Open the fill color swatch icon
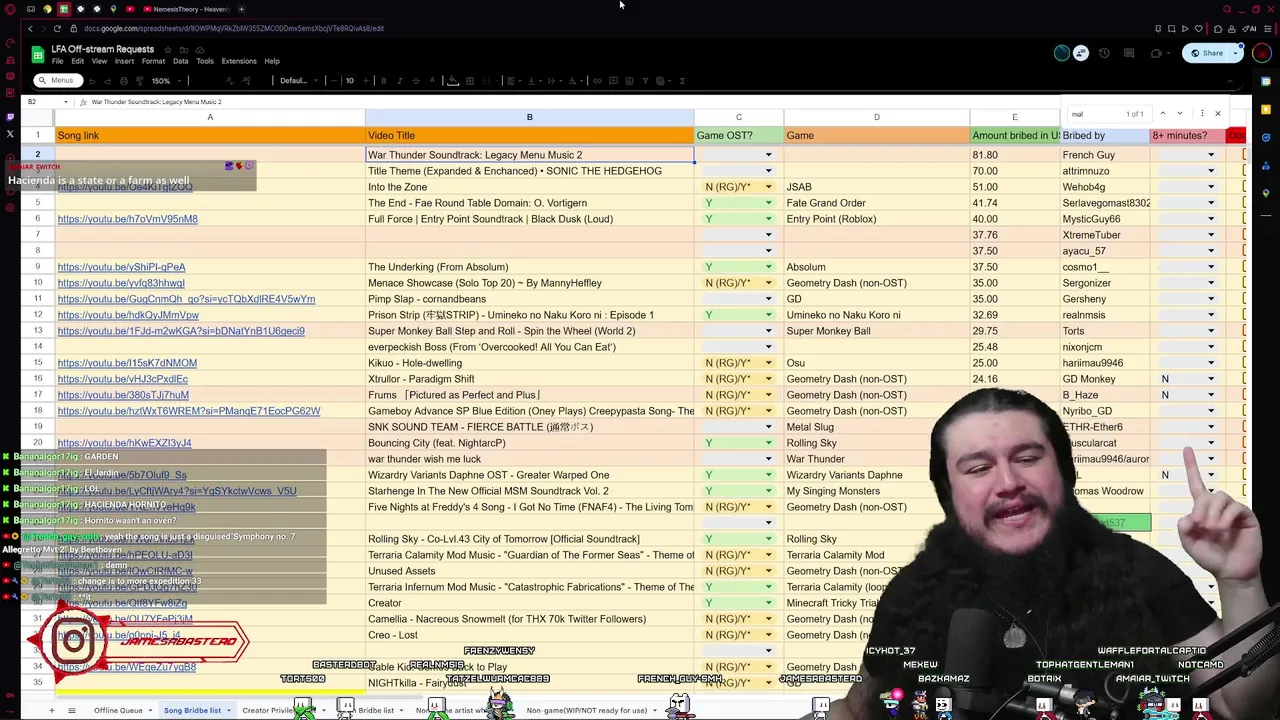The height and width of the screenshot is (720, 1280). click(452, 81)
